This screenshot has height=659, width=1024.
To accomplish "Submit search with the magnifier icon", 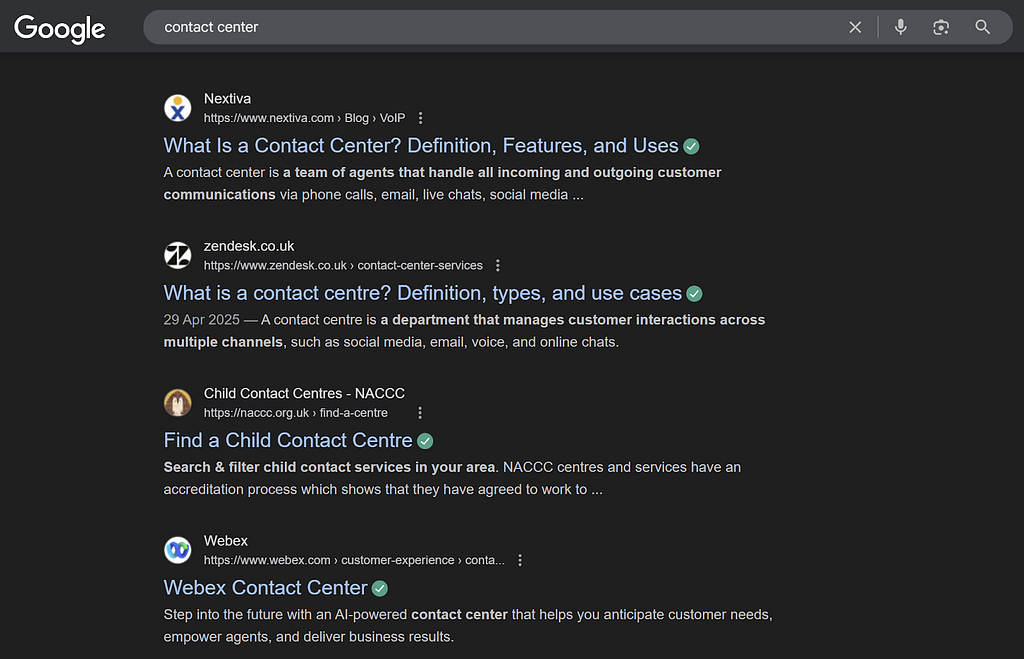I will [983, 27].
